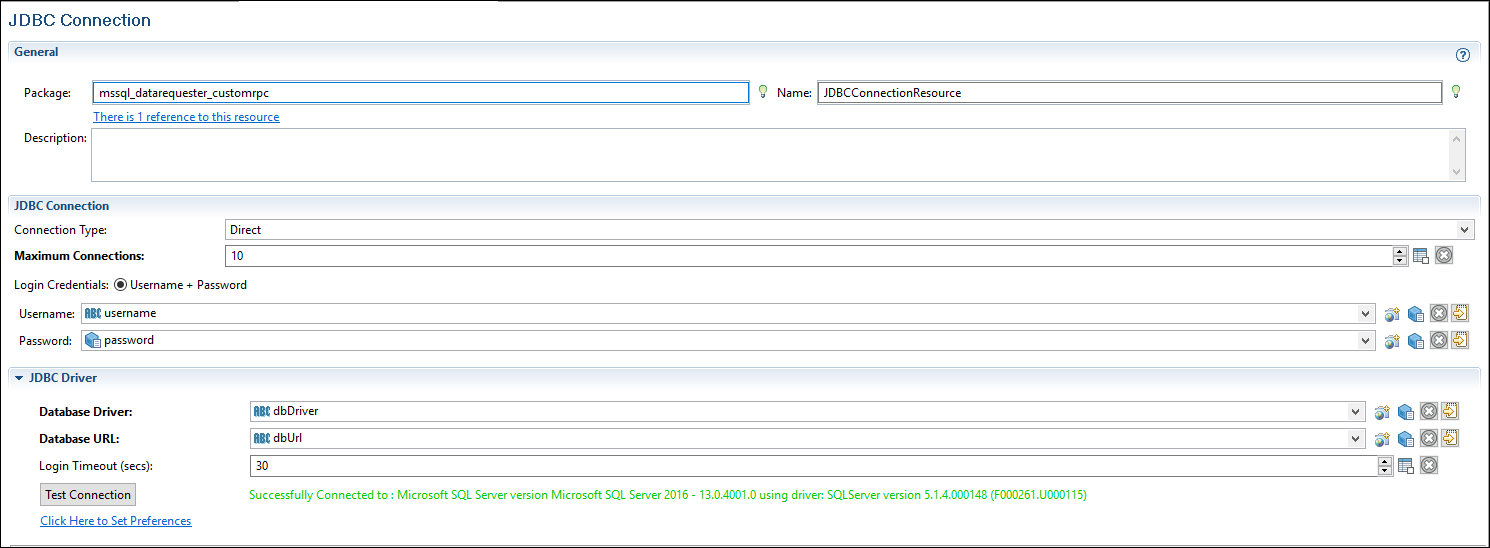Clear the Login Timeout value with X icon
The width and height of the screenshot is (1490, 548).
point(1428,465)
